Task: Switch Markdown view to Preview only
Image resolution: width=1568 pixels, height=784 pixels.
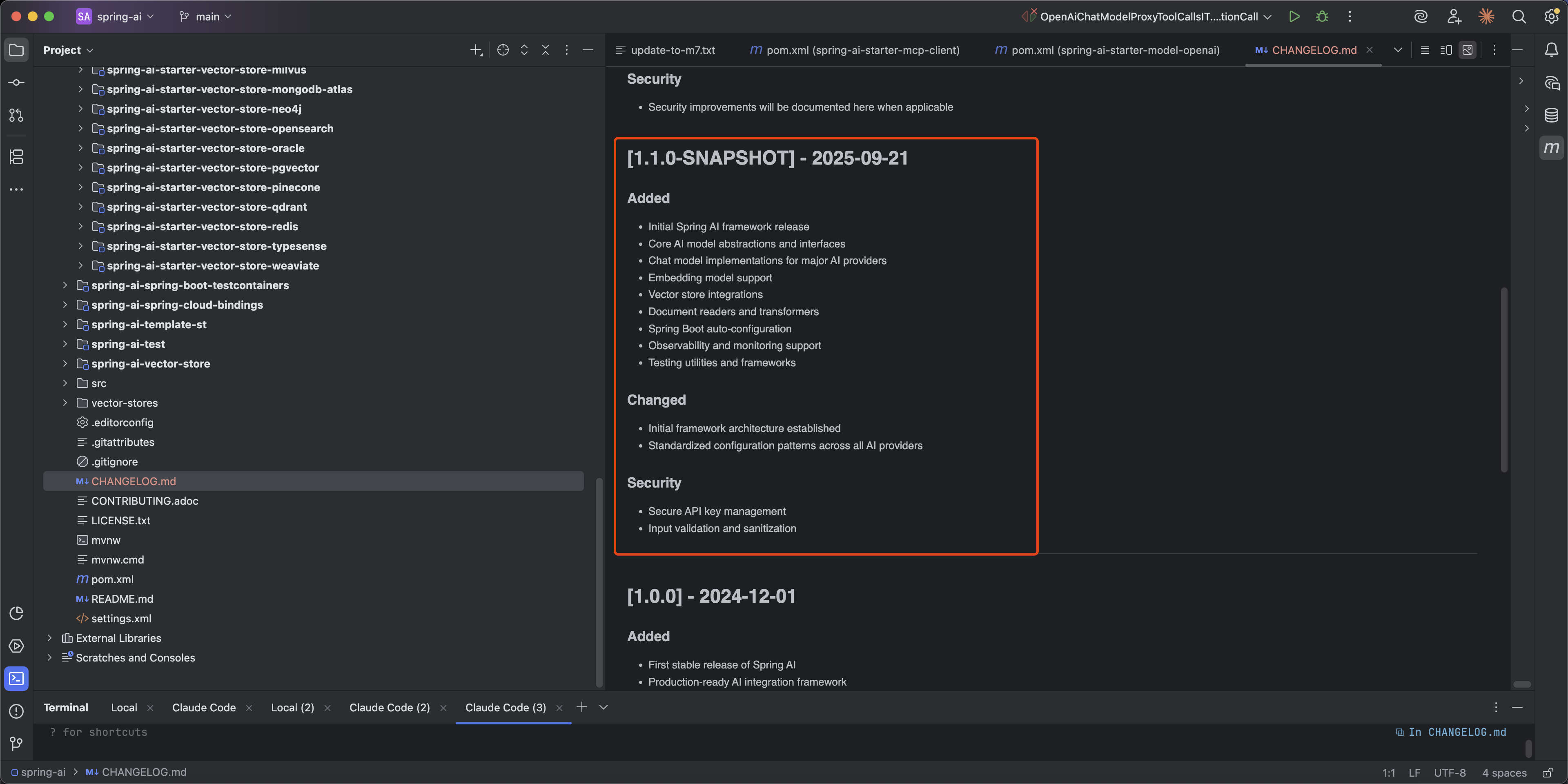Action: point(1468,50)
